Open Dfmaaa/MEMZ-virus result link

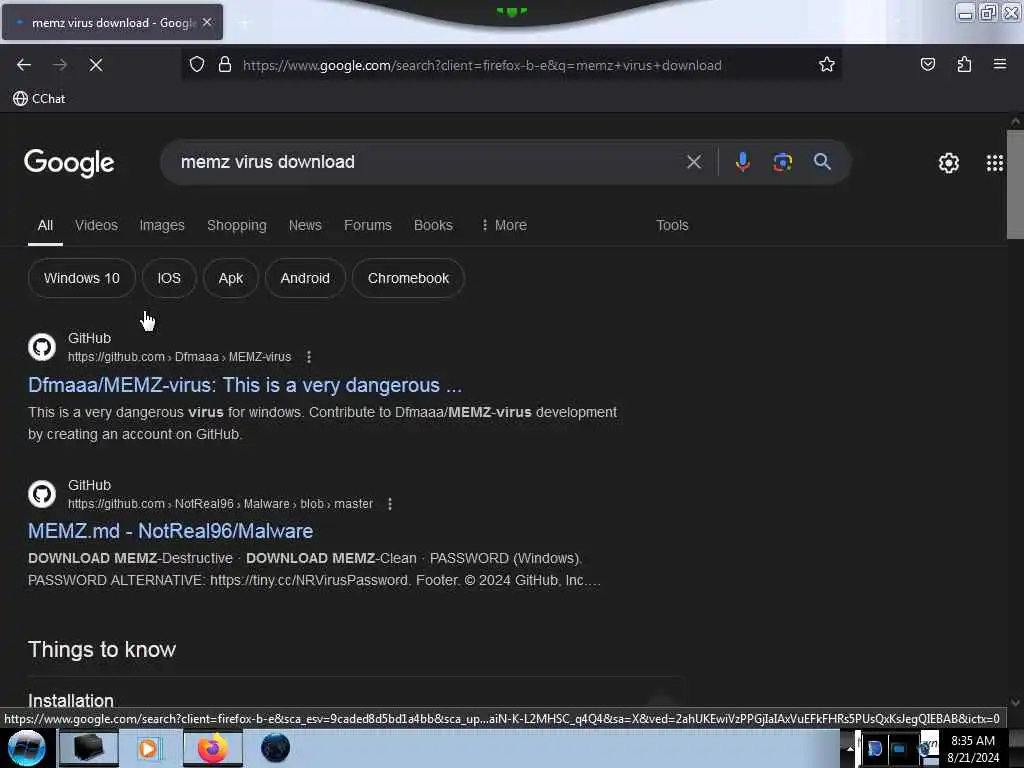tap(245, 385)
